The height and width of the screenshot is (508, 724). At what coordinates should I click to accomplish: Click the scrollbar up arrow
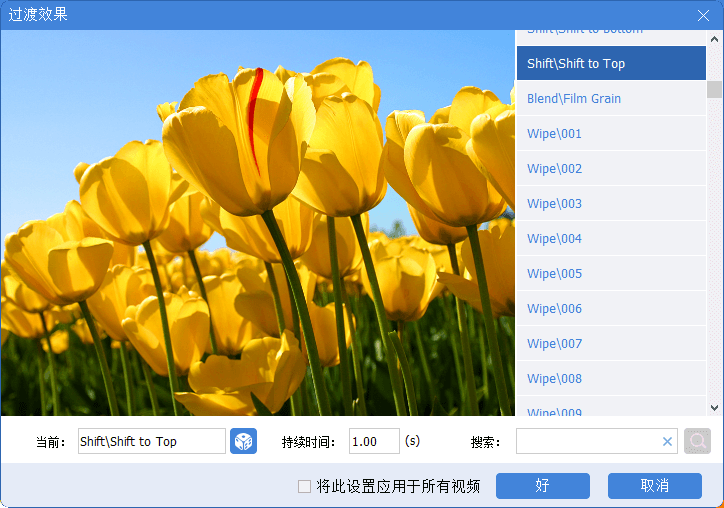pos(714,39)
